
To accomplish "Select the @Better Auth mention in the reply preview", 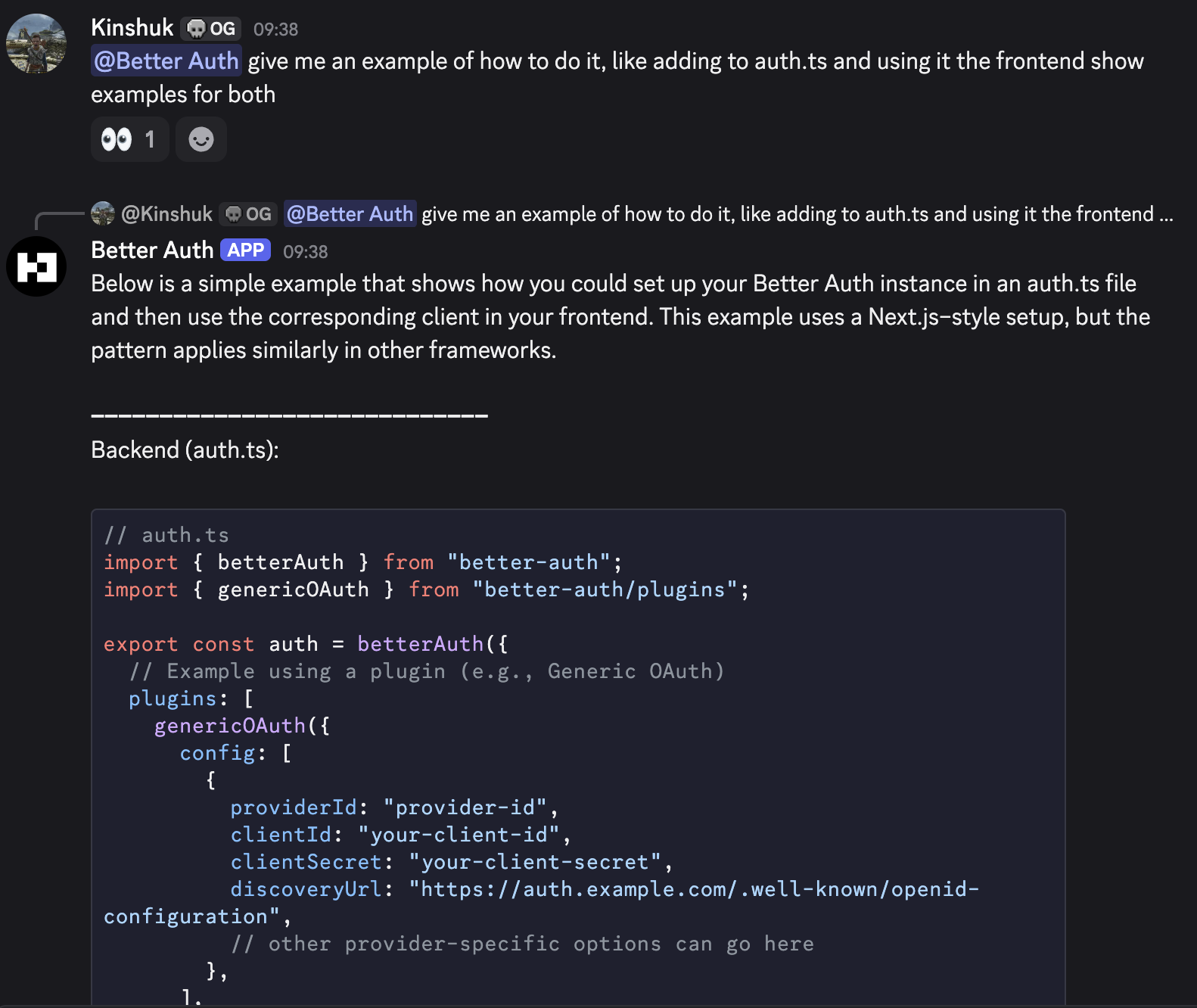I will [x=350, y=214].
